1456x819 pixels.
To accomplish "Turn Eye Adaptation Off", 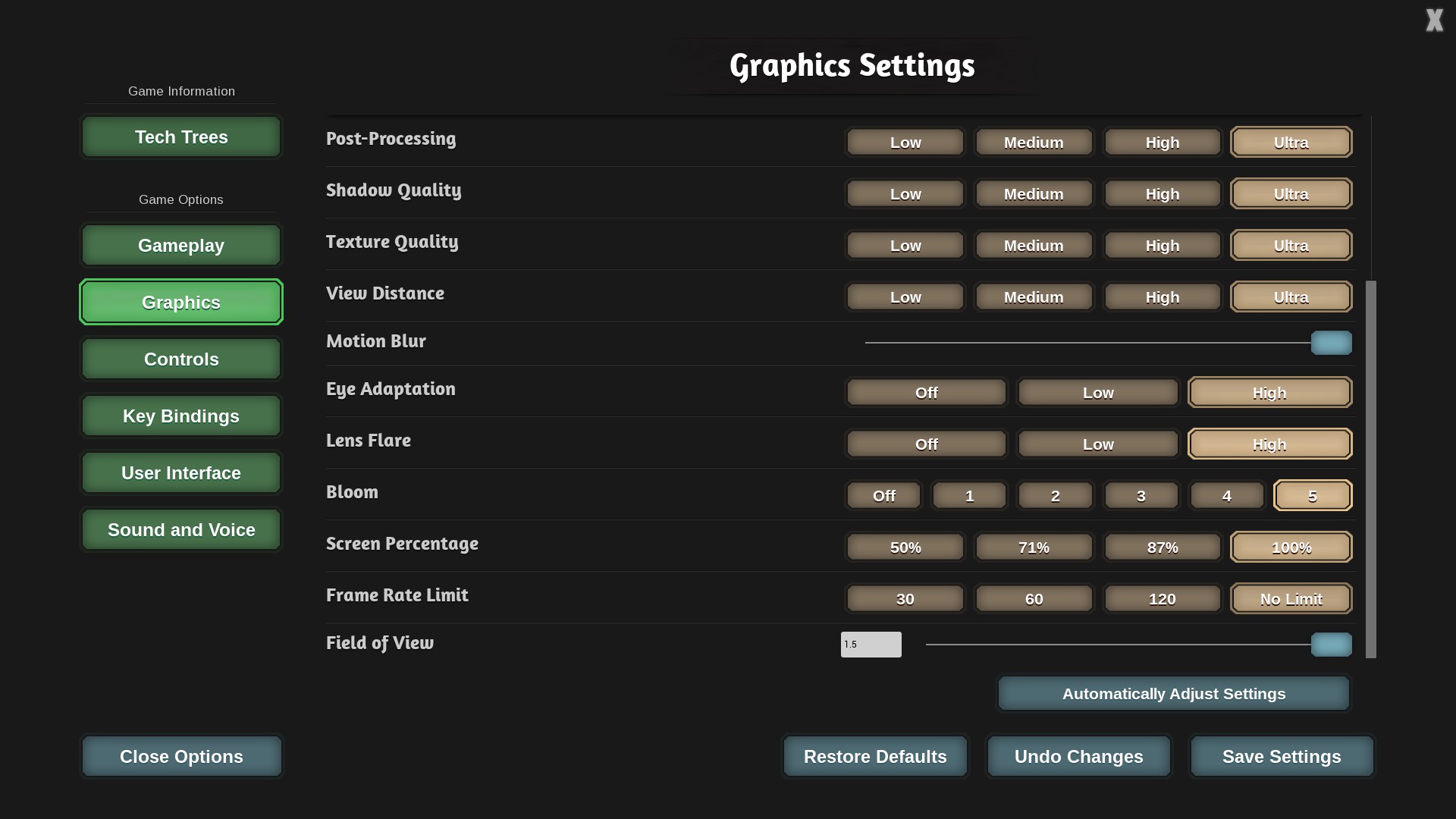I will 926,393.
